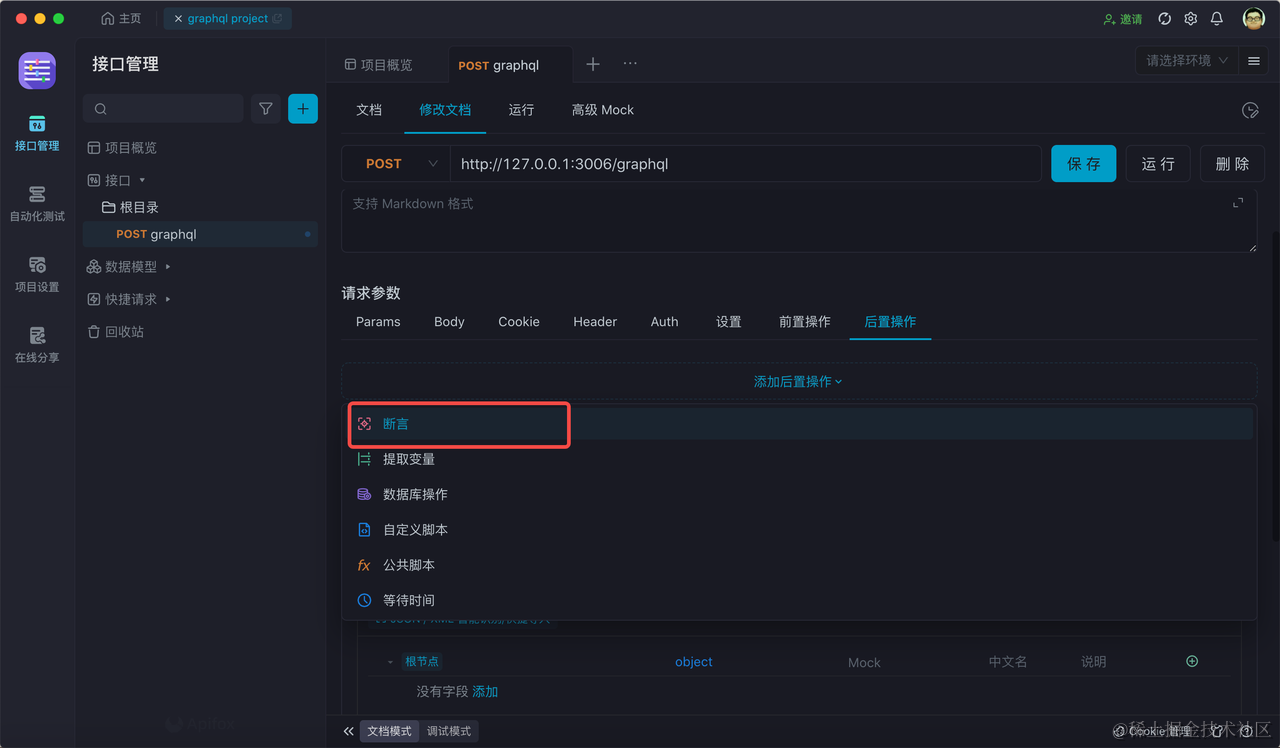Open the 自动化测试 panel from sidebar
Image resolution: width=1280 pixels, height=748 pixels.
[x=37, y=203]
